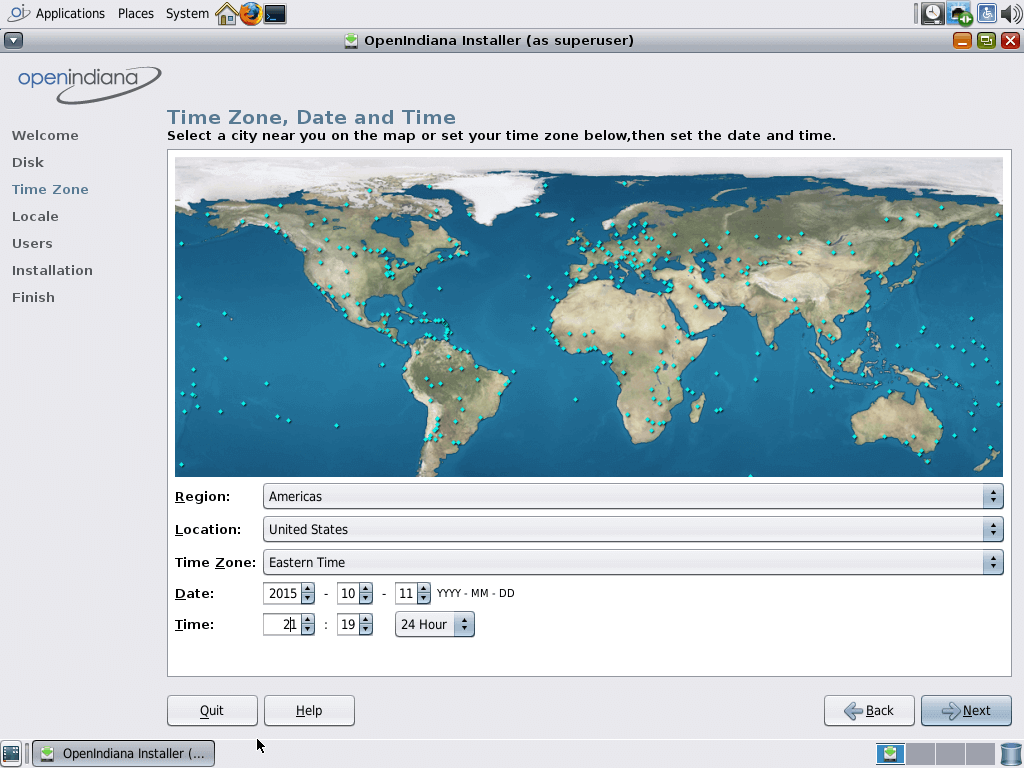Click the Quit button

click(212, 711)
